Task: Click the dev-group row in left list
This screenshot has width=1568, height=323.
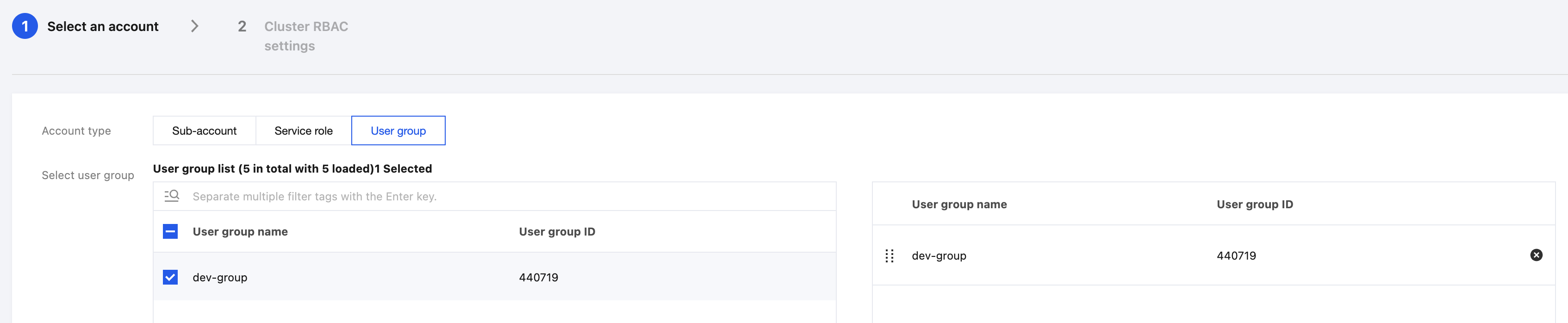Action: click(494, 277)
